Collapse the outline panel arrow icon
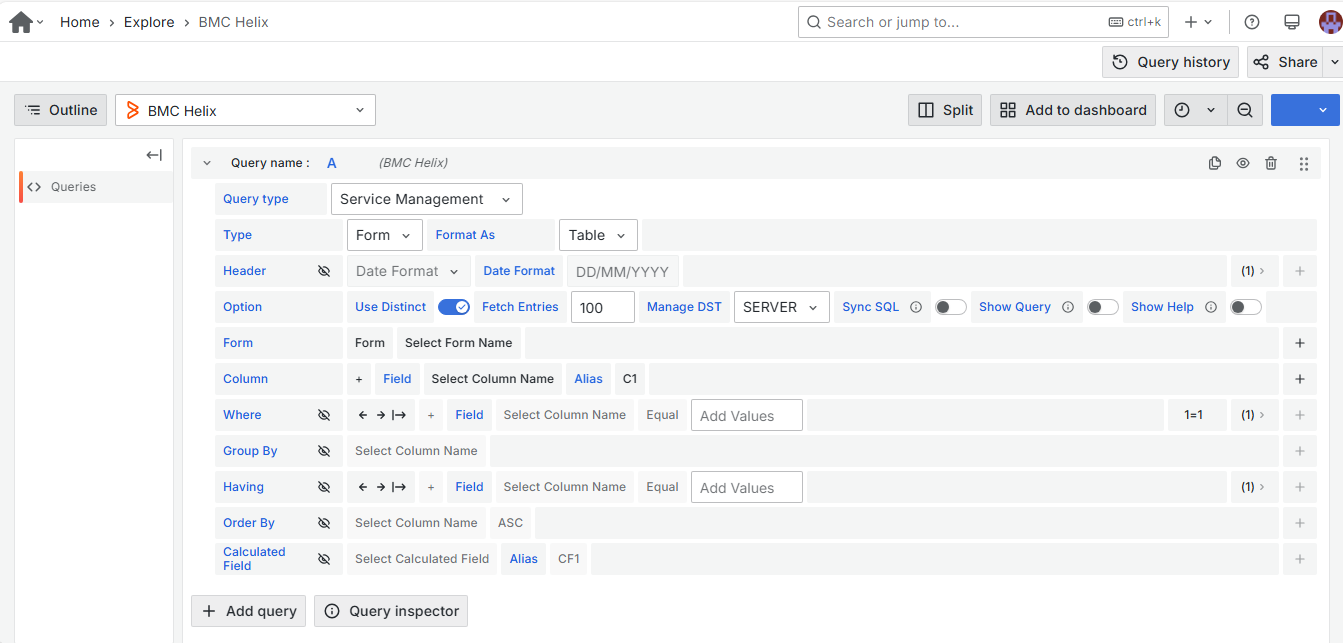Image resolution: width=1343 pixels, height=643 pixels. pos(154,155)
